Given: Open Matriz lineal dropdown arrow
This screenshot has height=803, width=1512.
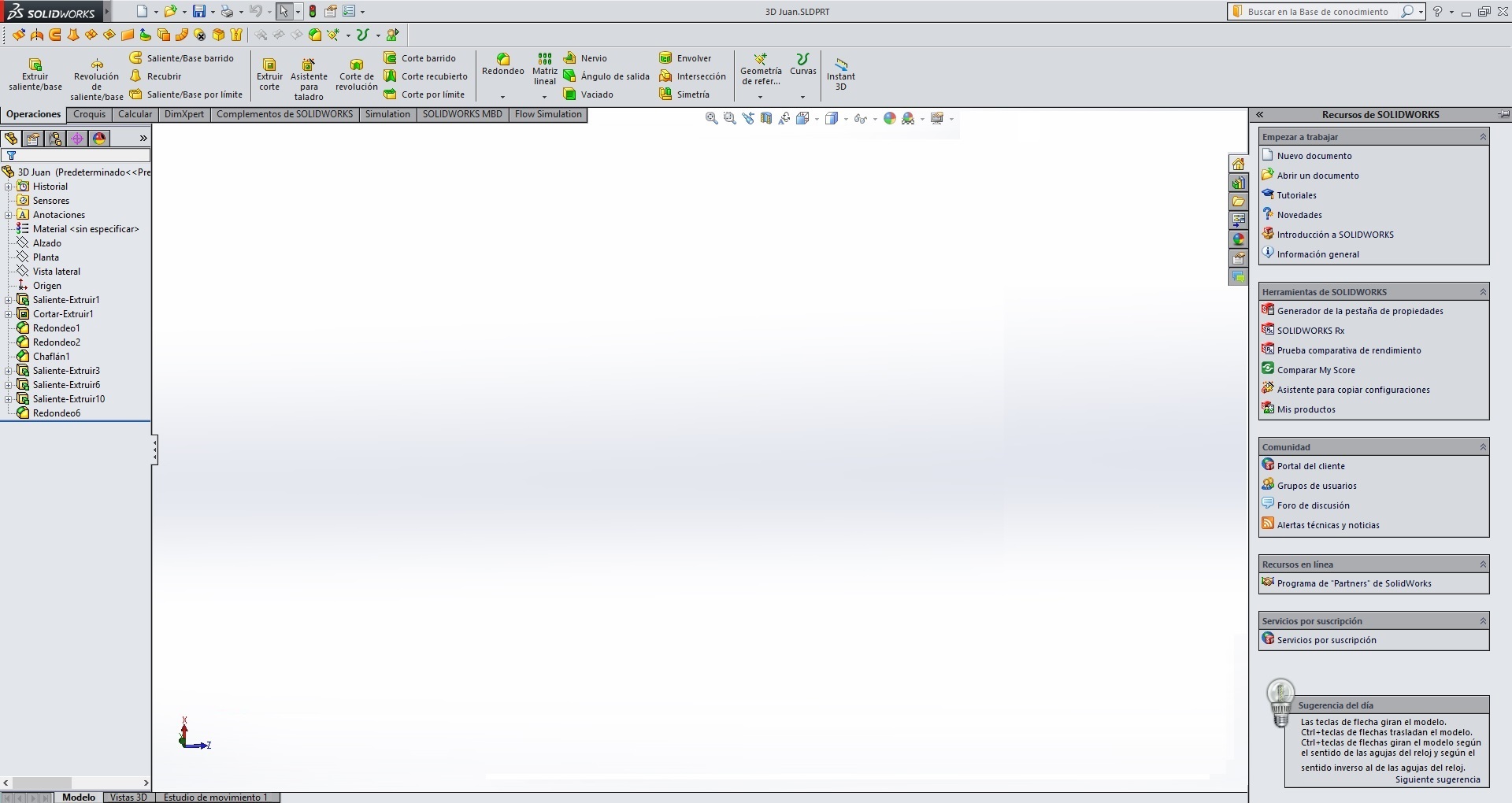Looking at the screenshot, I should [544, 97].
